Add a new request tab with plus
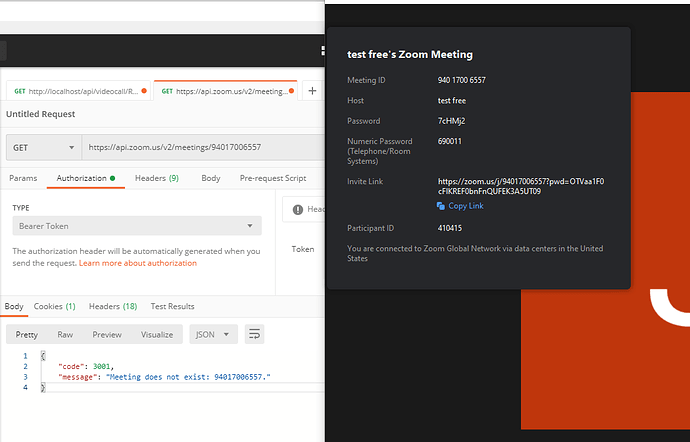Viewport: 690px width, 442px height. [312, 91]
